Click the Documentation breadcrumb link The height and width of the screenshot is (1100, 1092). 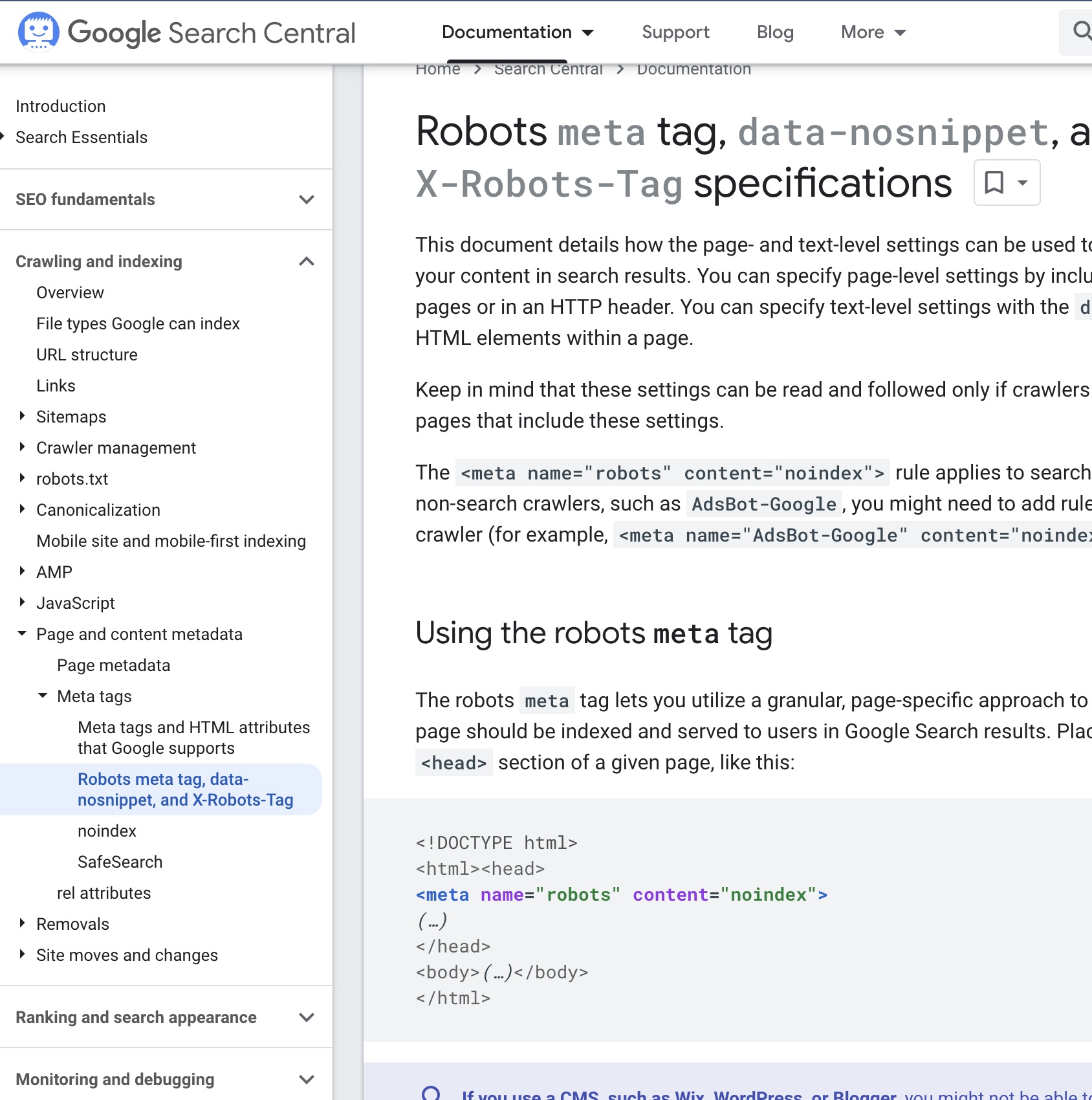pyautogui.click(x=694, y=69)
